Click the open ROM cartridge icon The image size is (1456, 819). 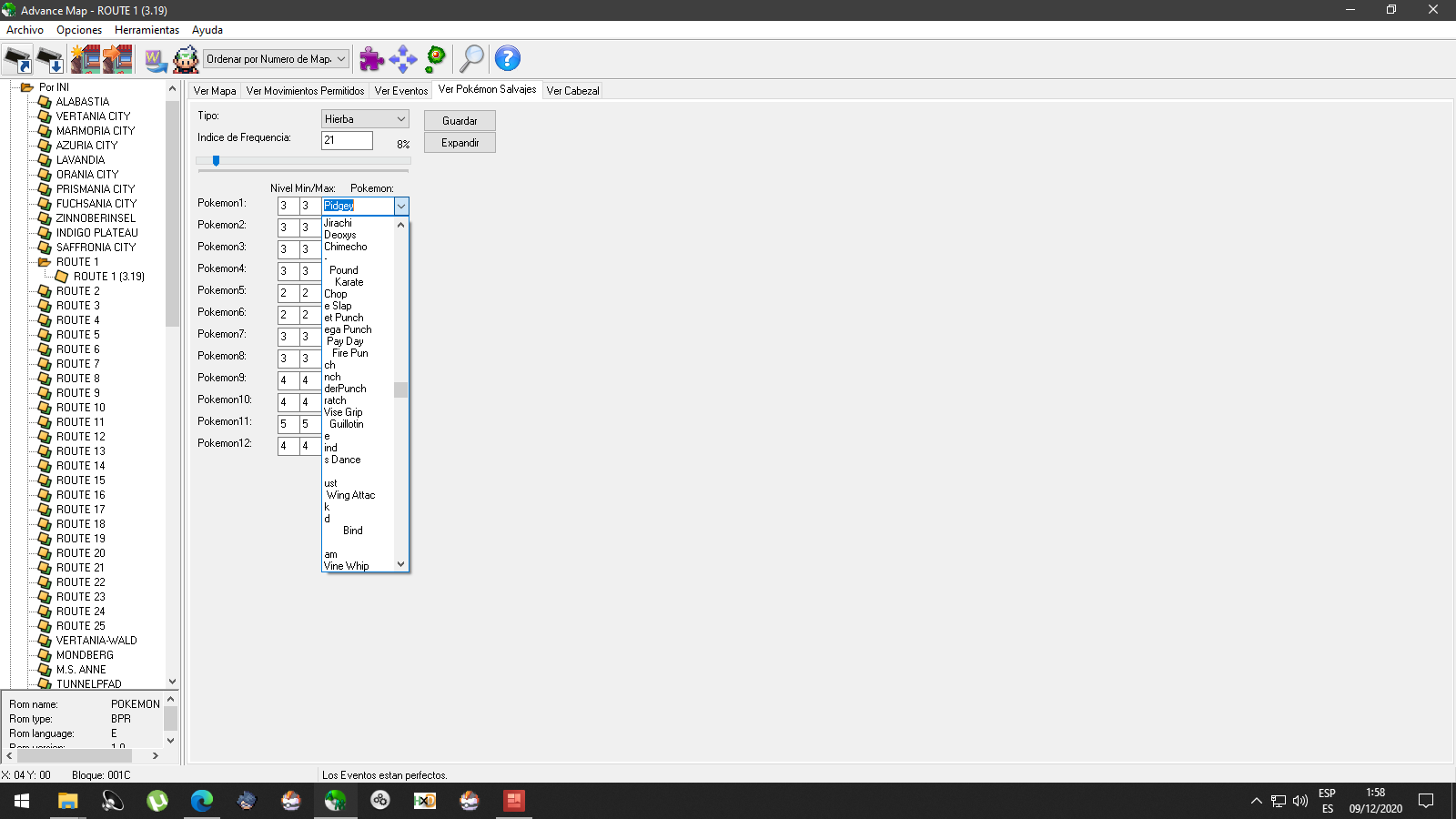pos(18,59)
